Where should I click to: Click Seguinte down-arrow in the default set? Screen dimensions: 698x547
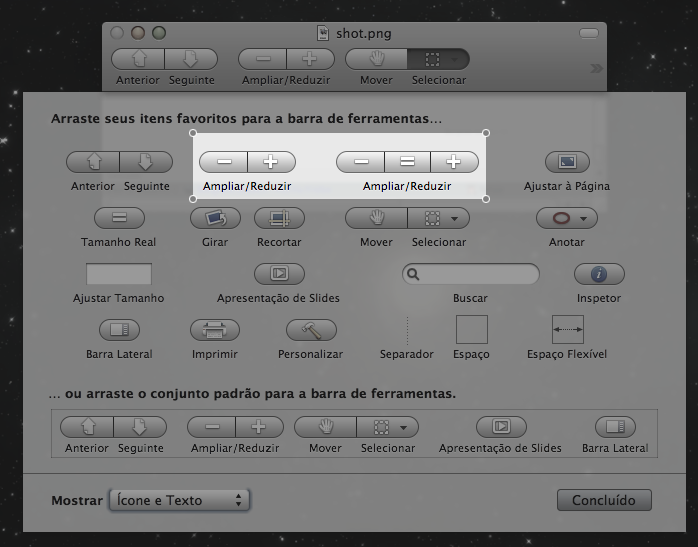(140, 427)
